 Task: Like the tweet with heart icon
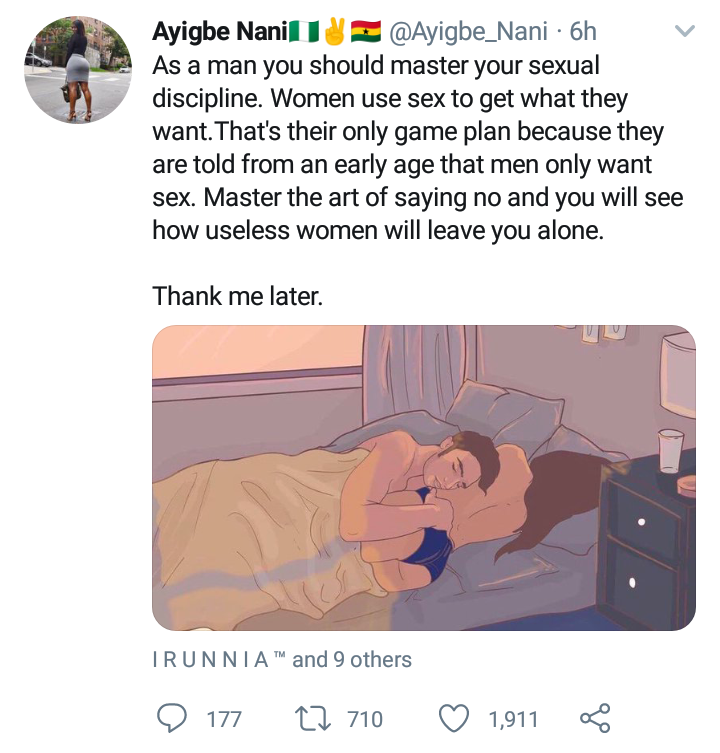point(454,719)
